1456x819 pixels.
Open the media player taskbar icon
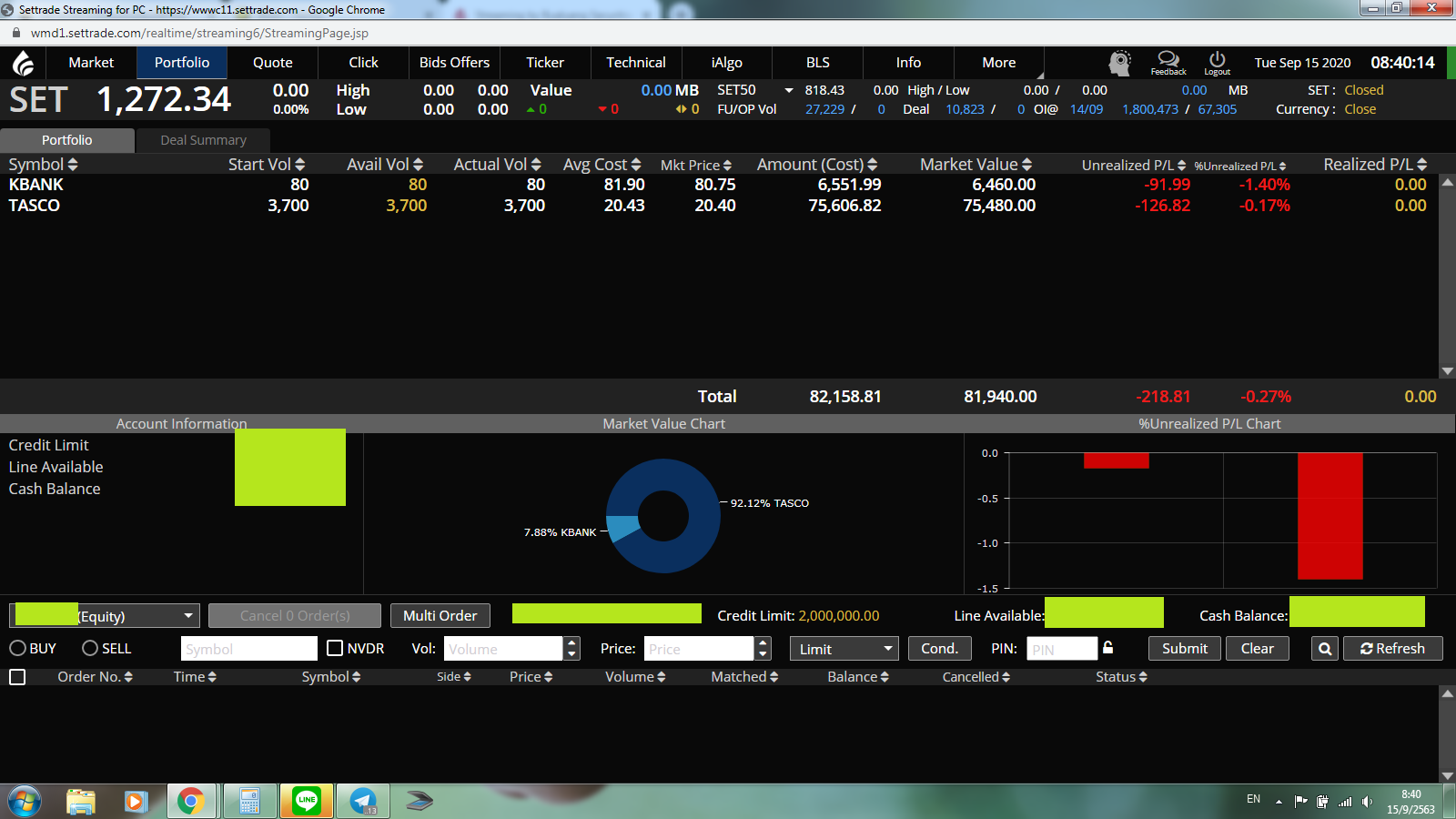pos(136,802)
